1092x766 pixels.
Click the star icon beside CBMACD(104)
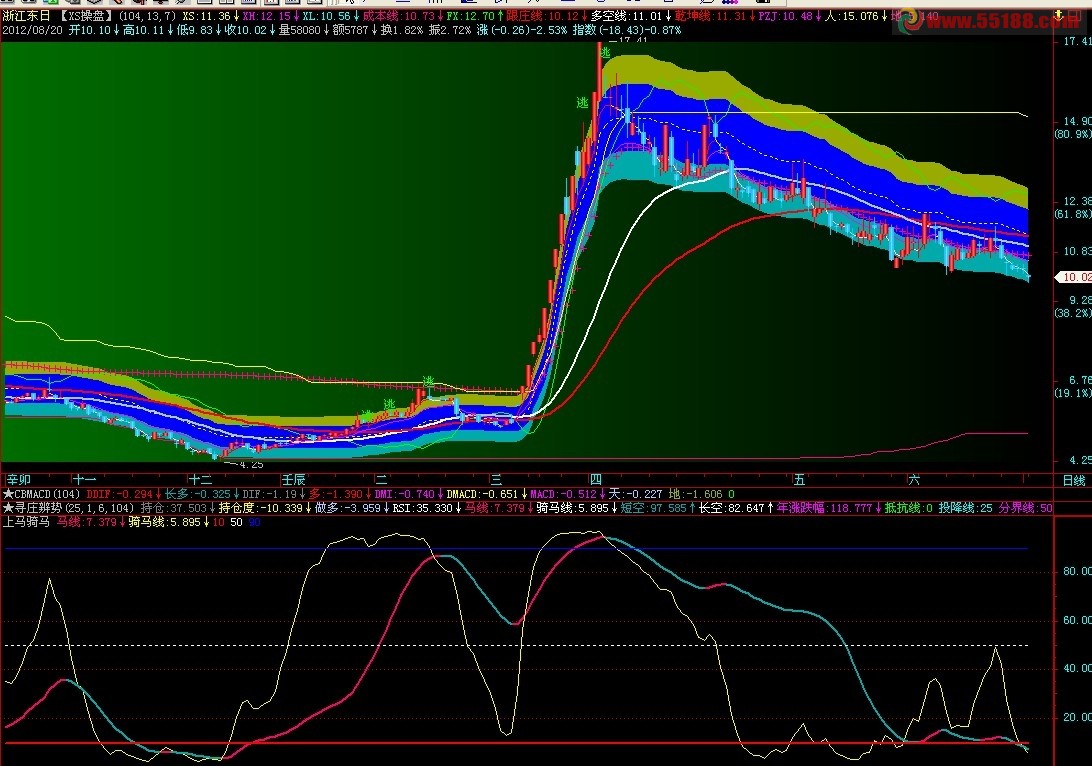(x=8, y=494)
